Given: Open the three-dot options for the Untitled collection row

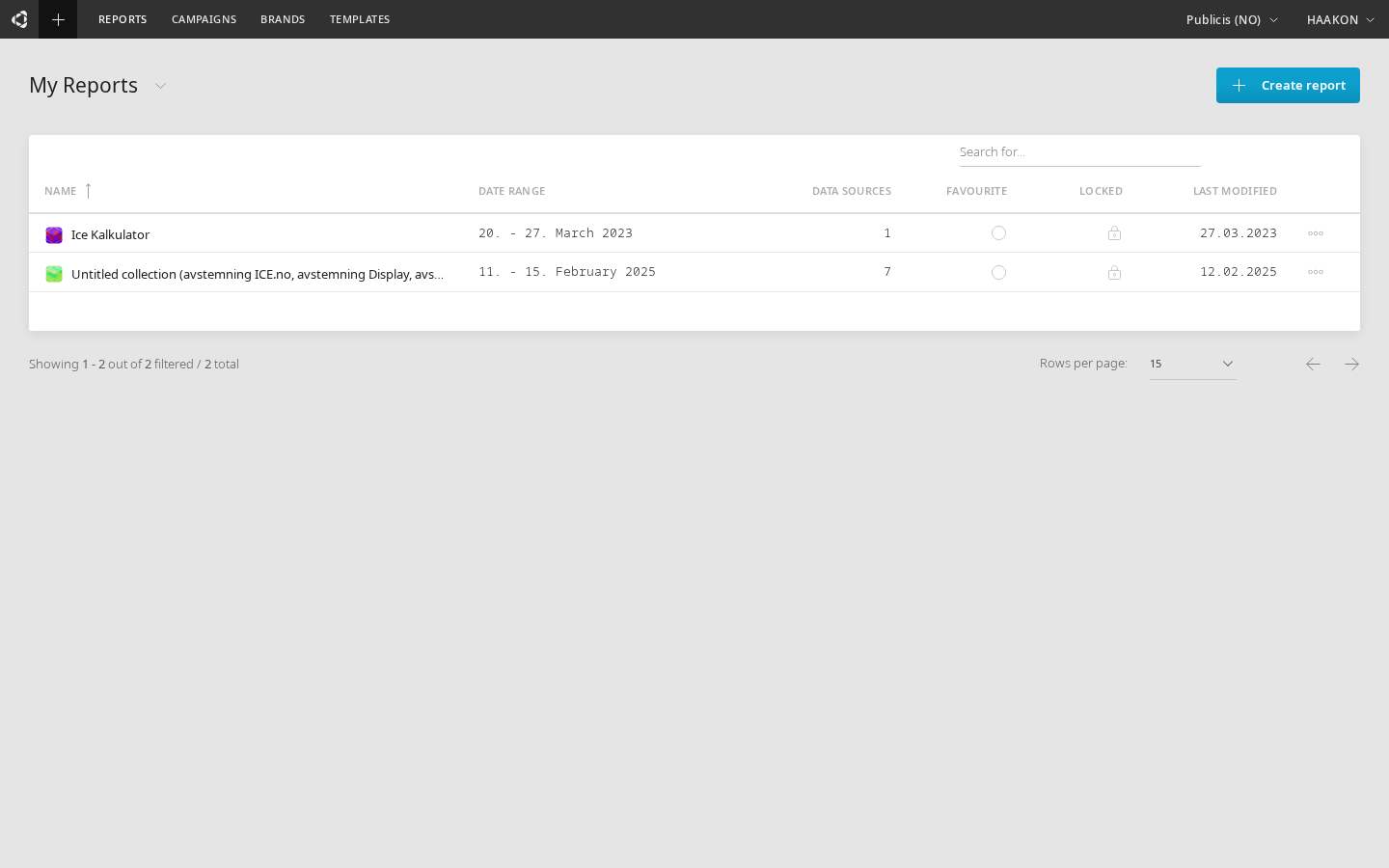Looking at the screenshot, I should pyautogui.click(x=1316, y=272).
